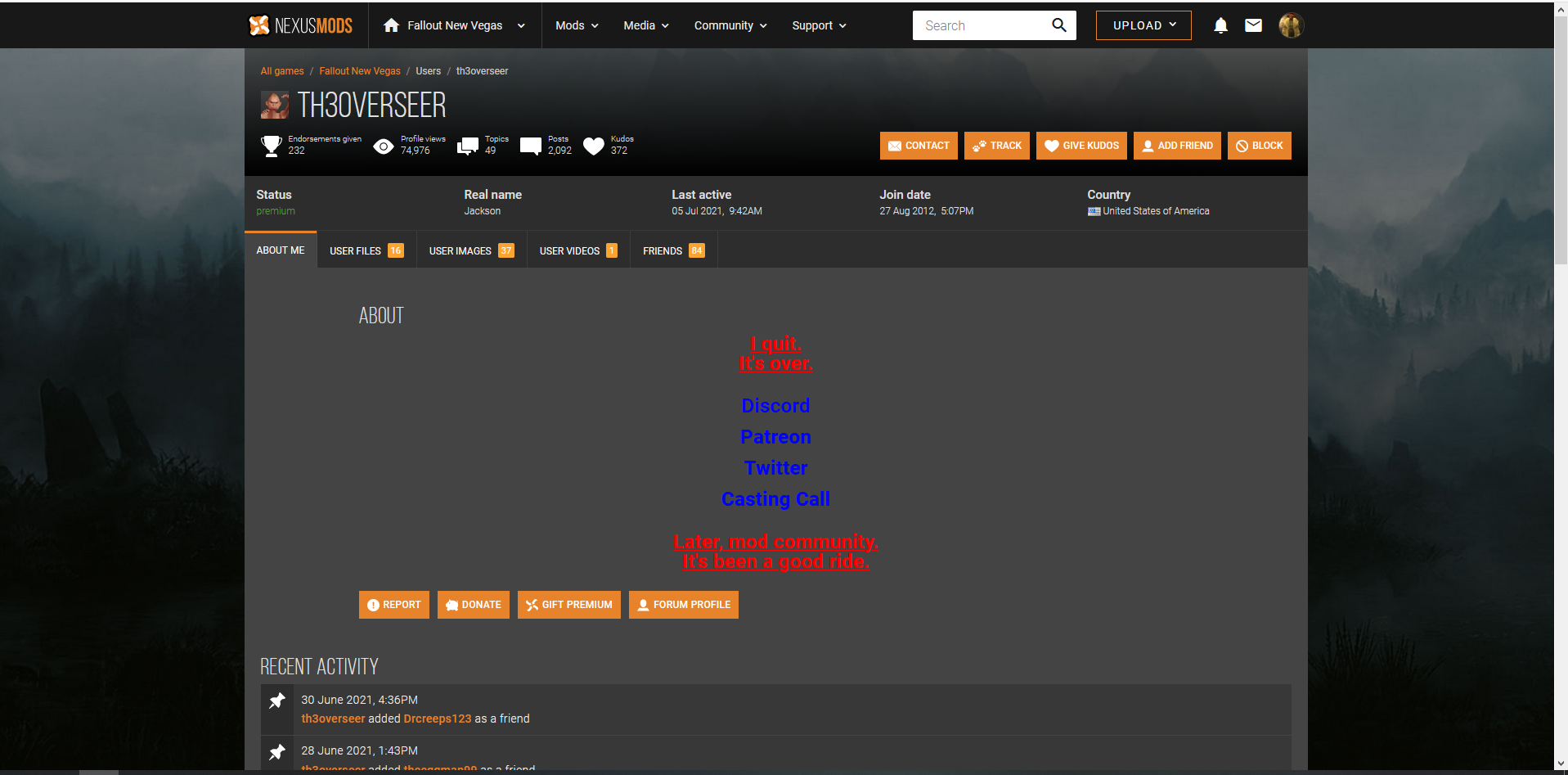Click the Fallout New Vegas breadcrumb link

click(x=360, y=71)
